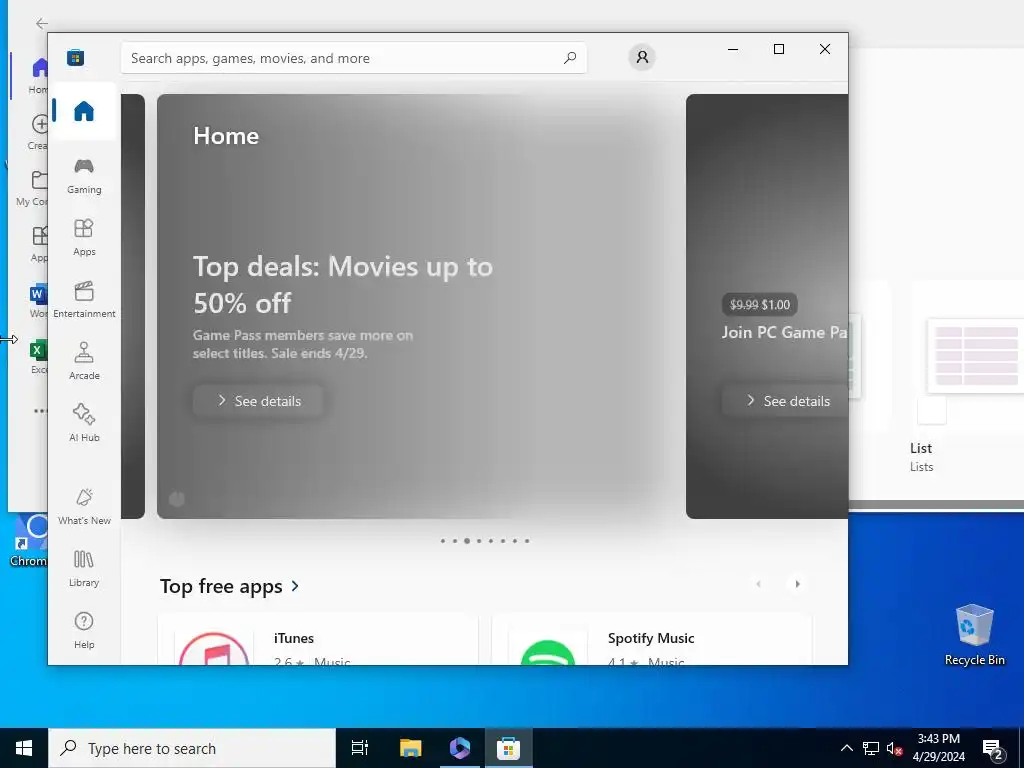Open the Entertainment section
The image size is (1024, 768).
[84, 299]
